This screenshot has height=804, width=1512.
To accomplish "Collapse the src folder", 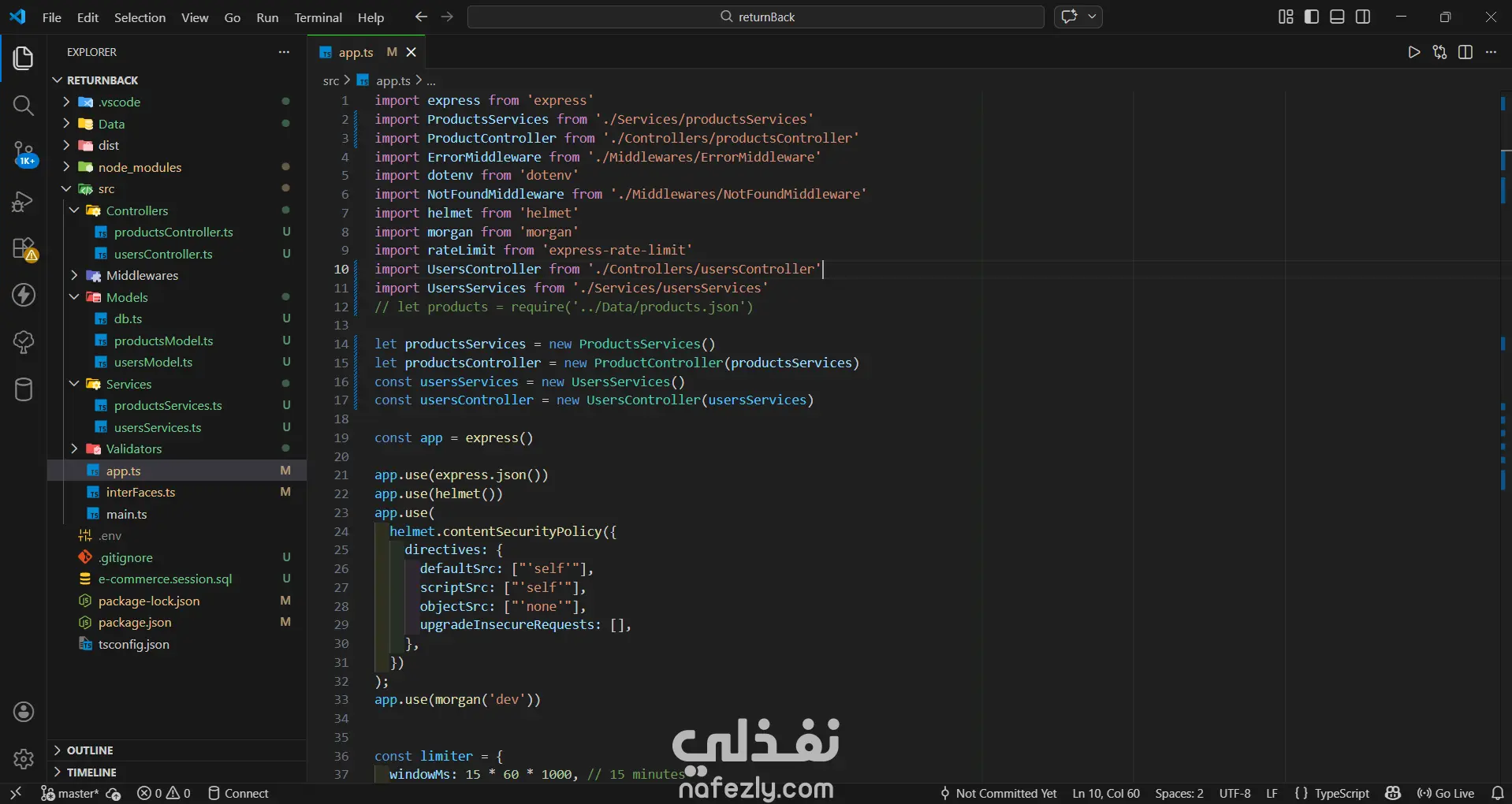I will [x=66, y=188].
